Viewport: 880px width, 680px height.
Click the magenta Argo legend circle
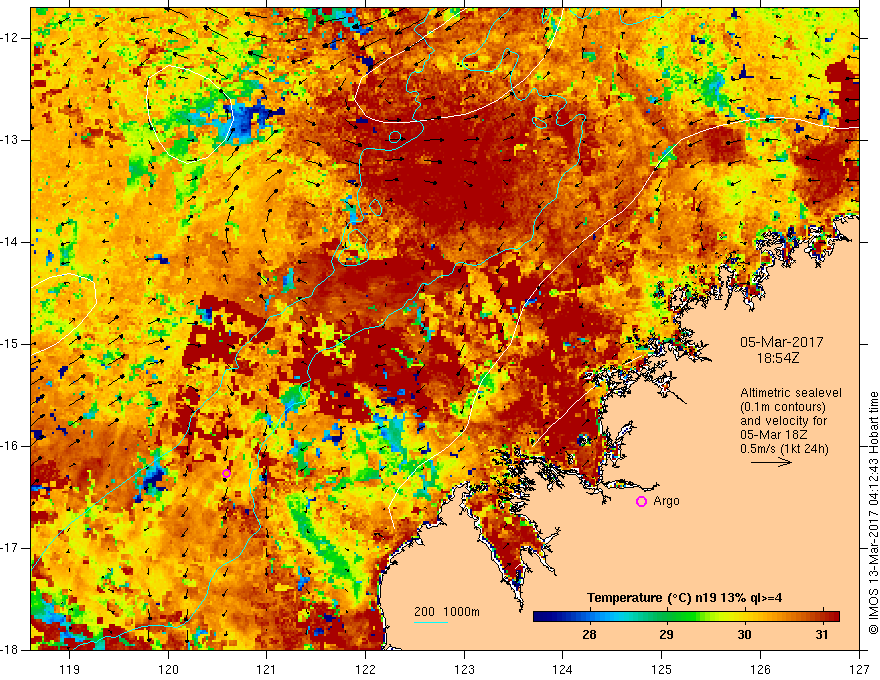point(641,502)
